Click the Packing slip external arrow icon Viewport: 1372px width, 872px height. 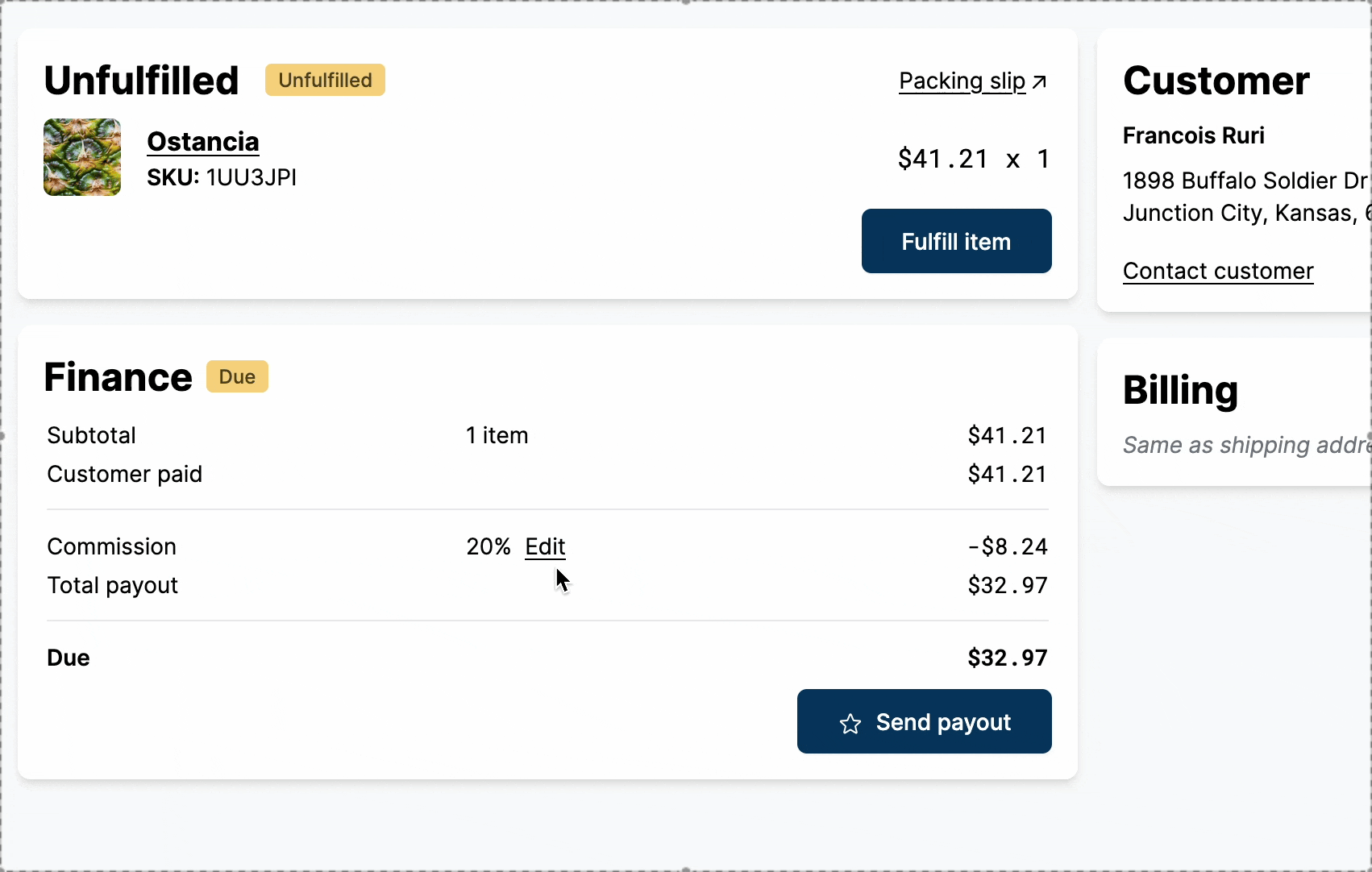(1040, 81)
